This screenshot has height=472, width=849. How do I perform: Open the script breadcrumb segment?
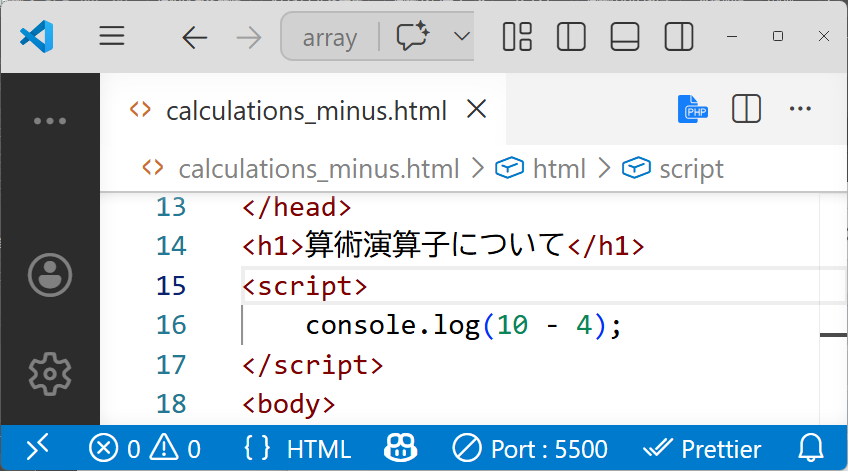tap(691, 169)
